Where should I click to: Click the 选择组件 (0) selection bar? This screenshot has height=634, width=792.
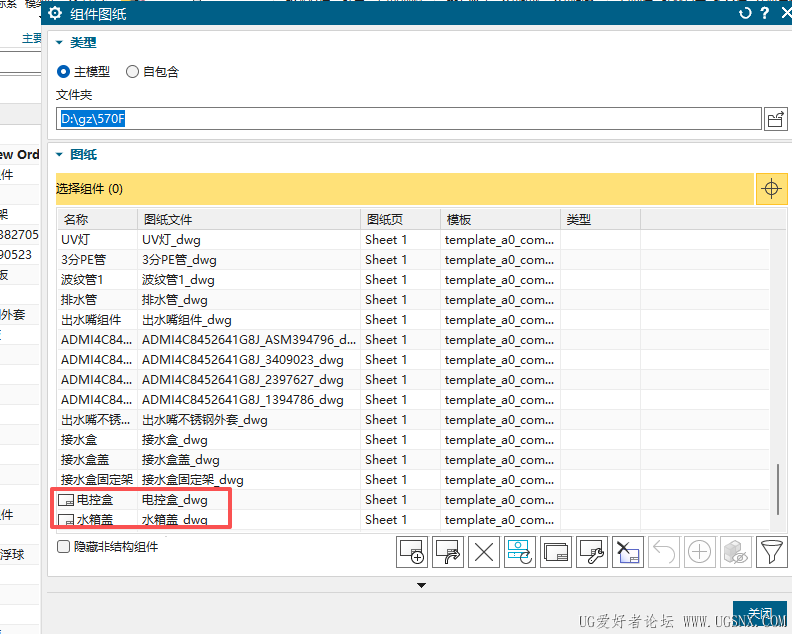pos(405,189)
